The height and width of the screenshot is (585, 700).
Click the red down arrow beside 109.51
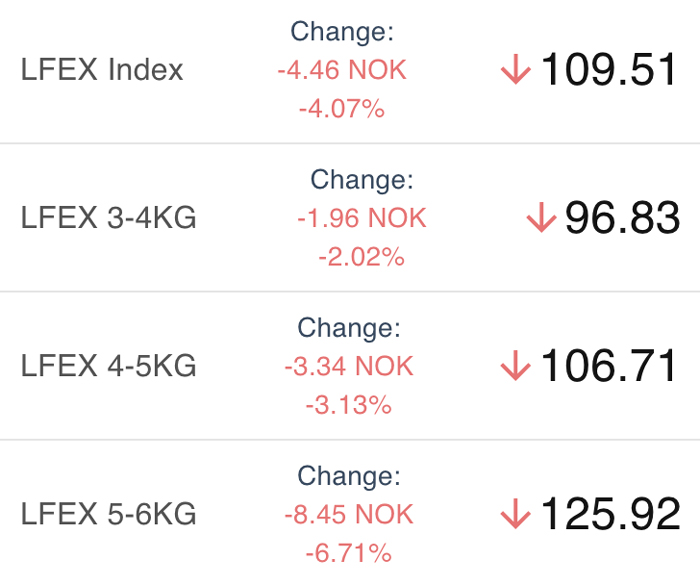[x=516, y=69]
